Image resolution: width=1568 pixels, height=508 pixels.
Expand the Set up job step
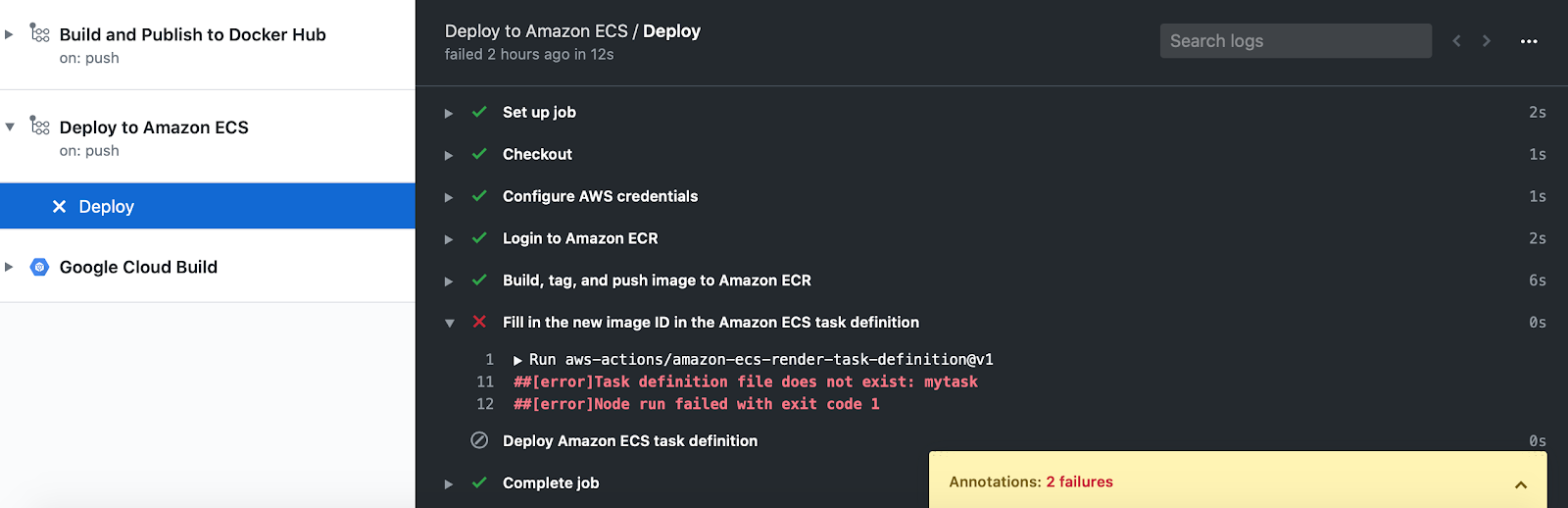(449, 113)
